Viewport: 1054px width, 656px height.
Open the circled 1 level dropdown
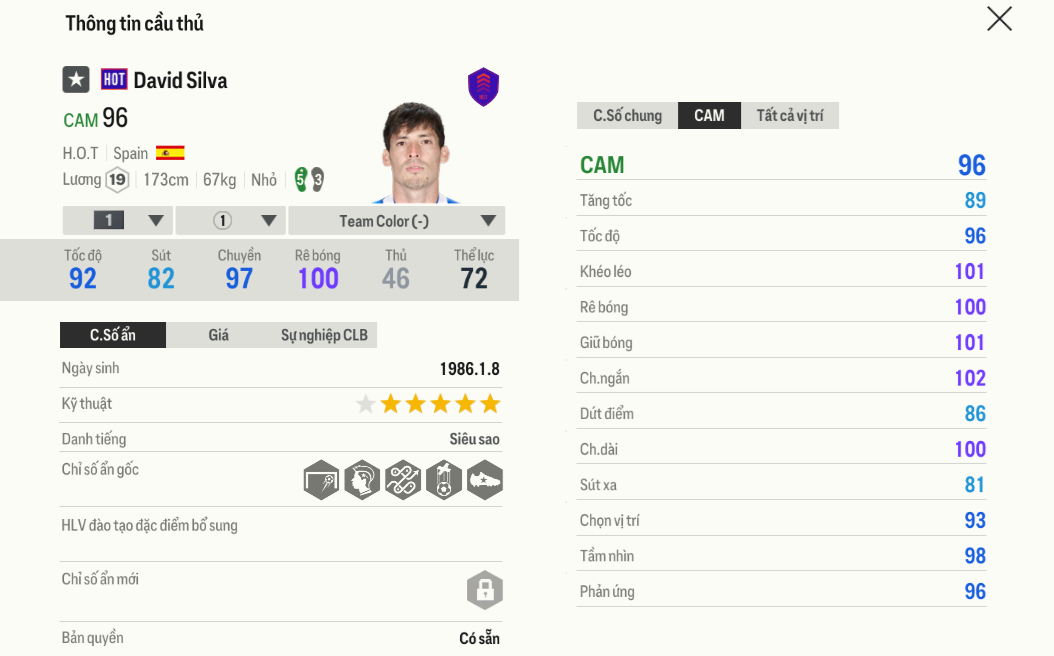(231, 221)
